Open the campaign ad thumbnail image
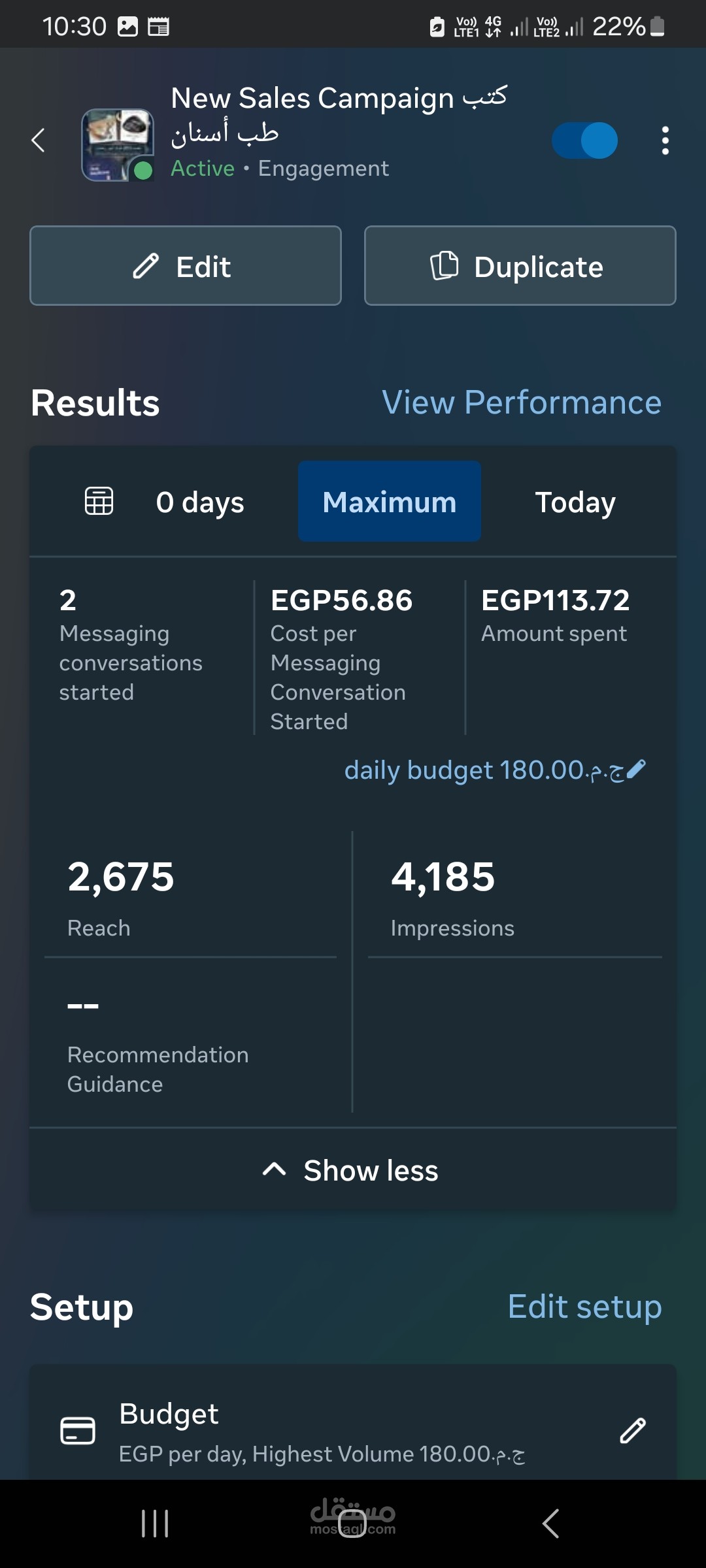 [x=118, y=144]
